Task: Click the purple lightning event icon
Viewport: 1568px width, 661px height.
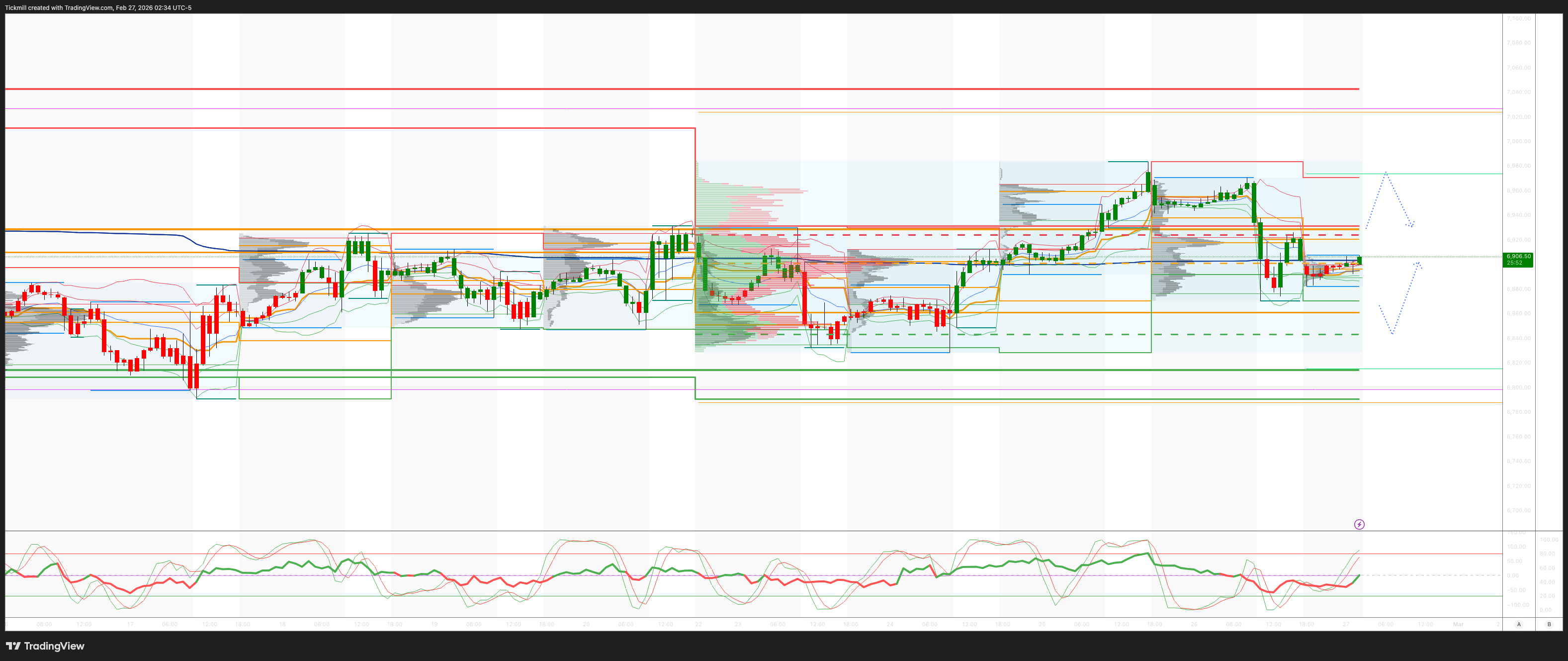Action: tap(1359, 525)
